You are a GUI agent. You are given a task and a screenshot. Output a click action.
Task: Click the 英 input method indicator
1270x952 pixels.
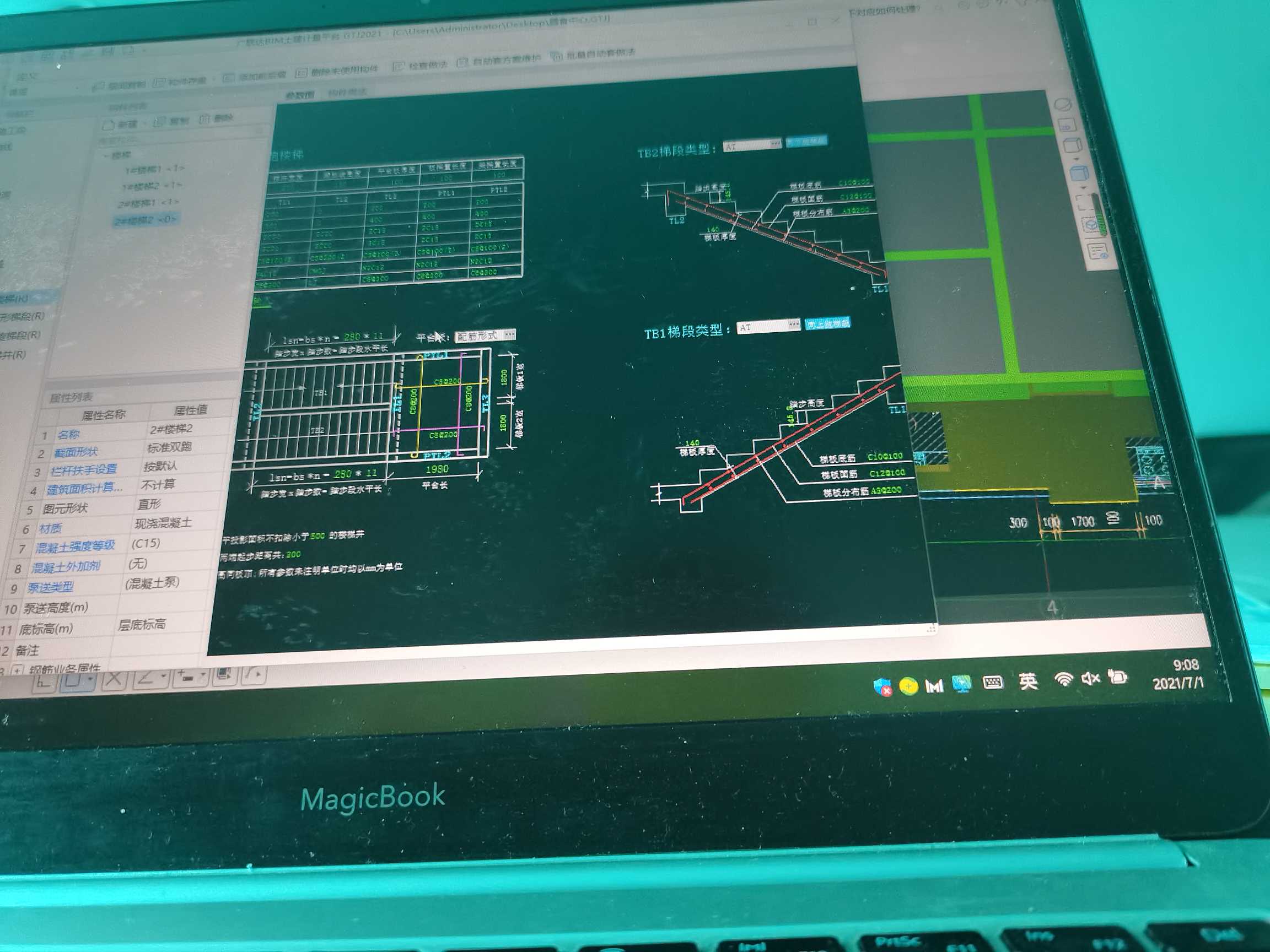coord(1028,681)
